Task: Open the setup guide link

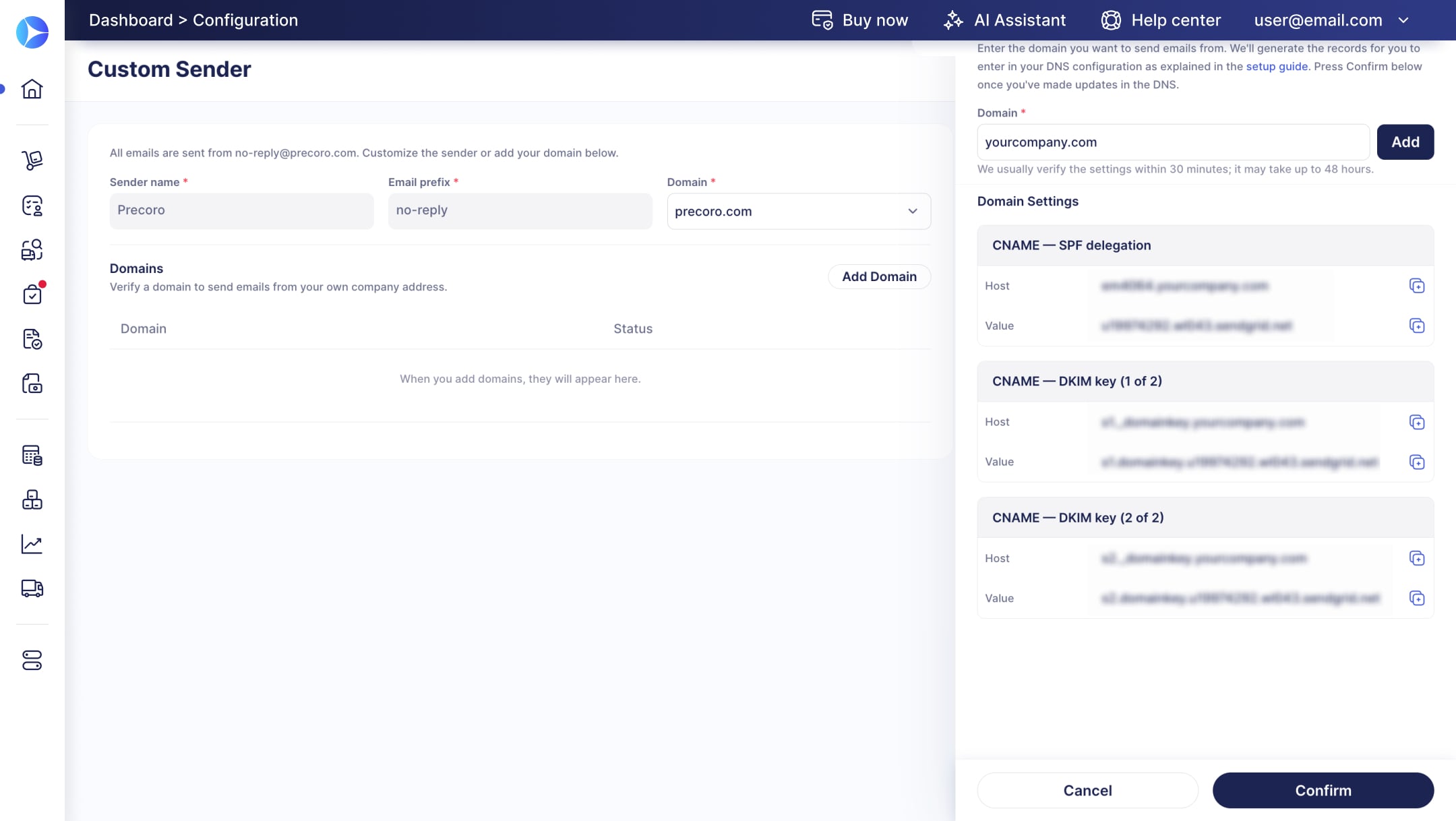Action: tap(1277, 66)
